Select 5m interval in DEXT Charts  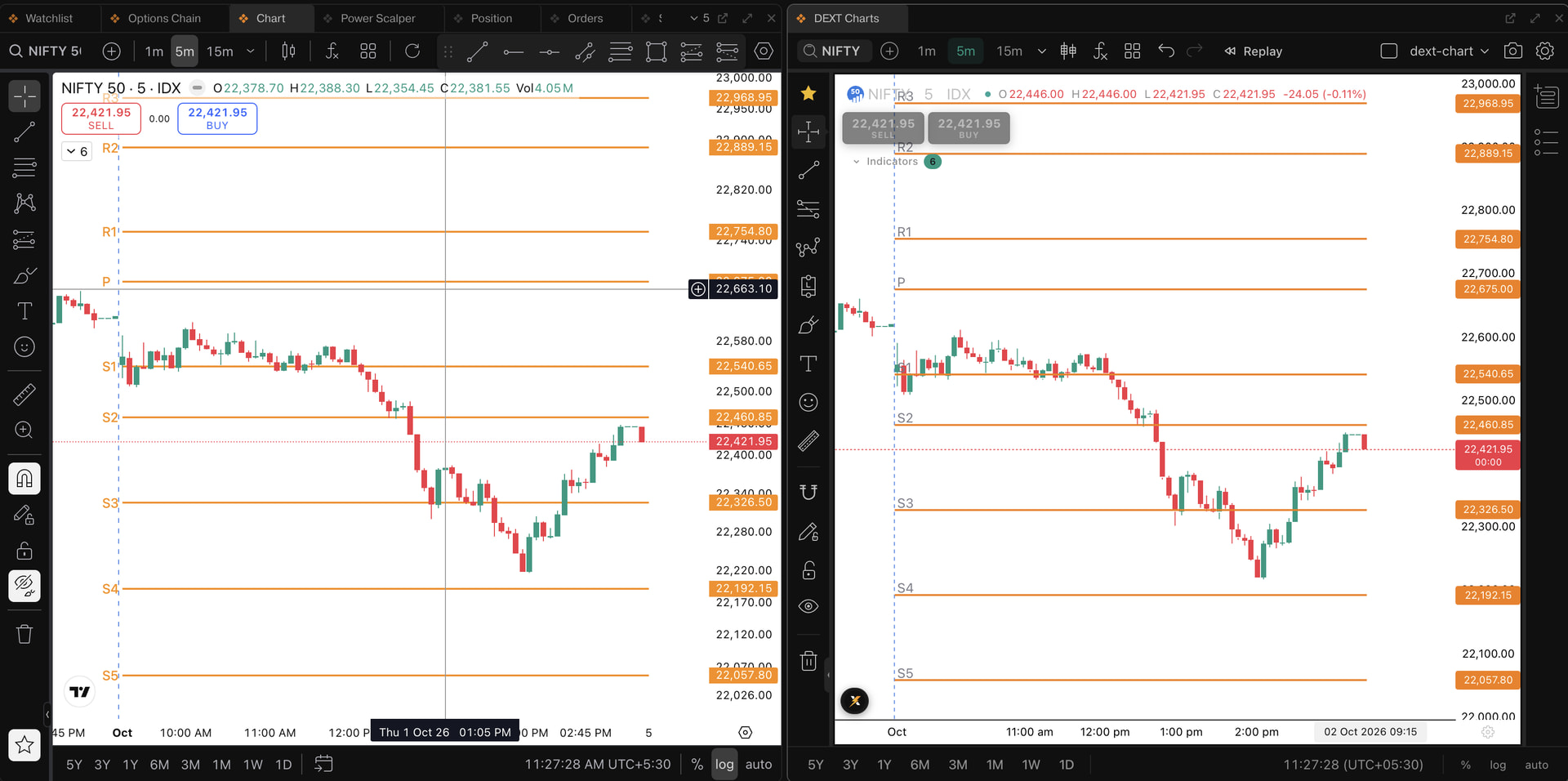[x=965, y=51]
